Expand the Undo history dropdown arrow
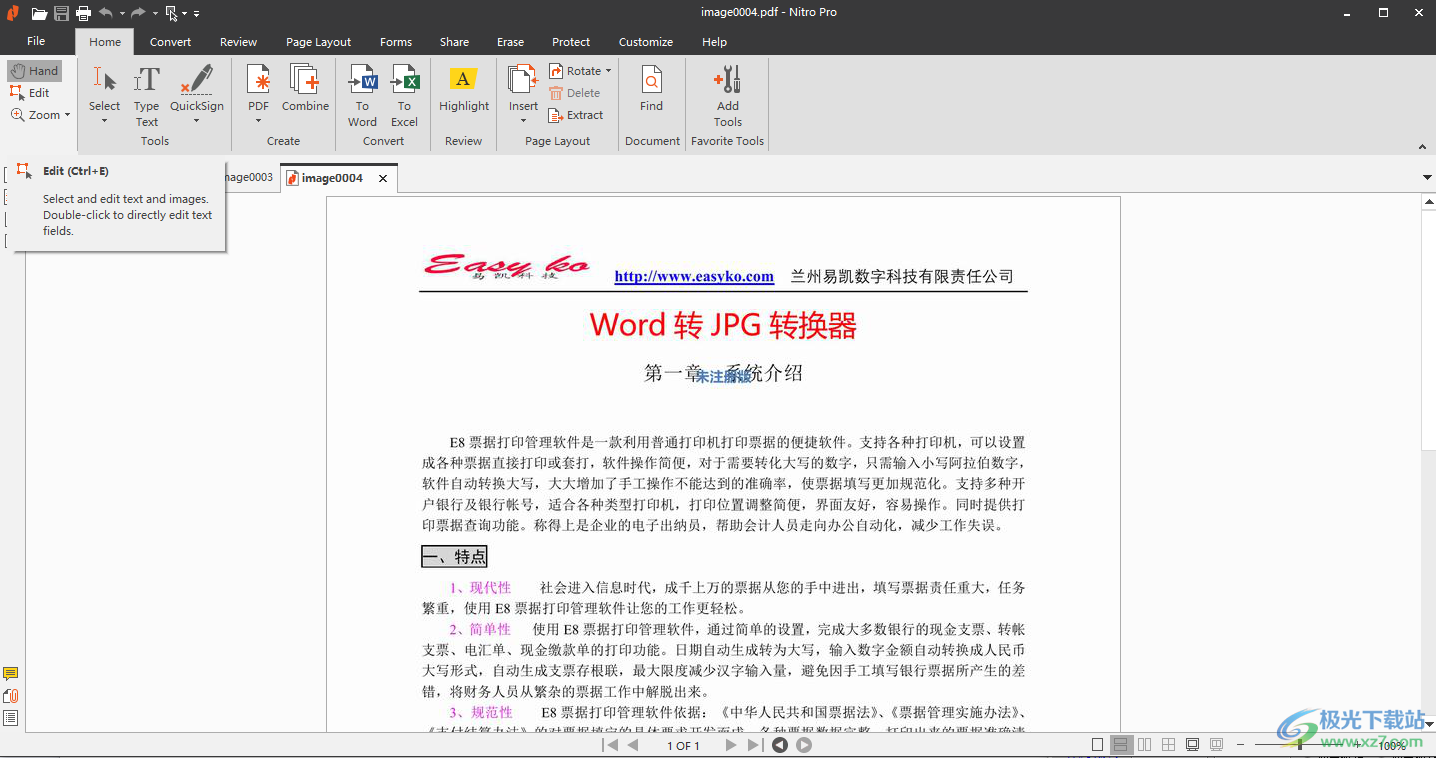1436x758 pixels. 122,14
